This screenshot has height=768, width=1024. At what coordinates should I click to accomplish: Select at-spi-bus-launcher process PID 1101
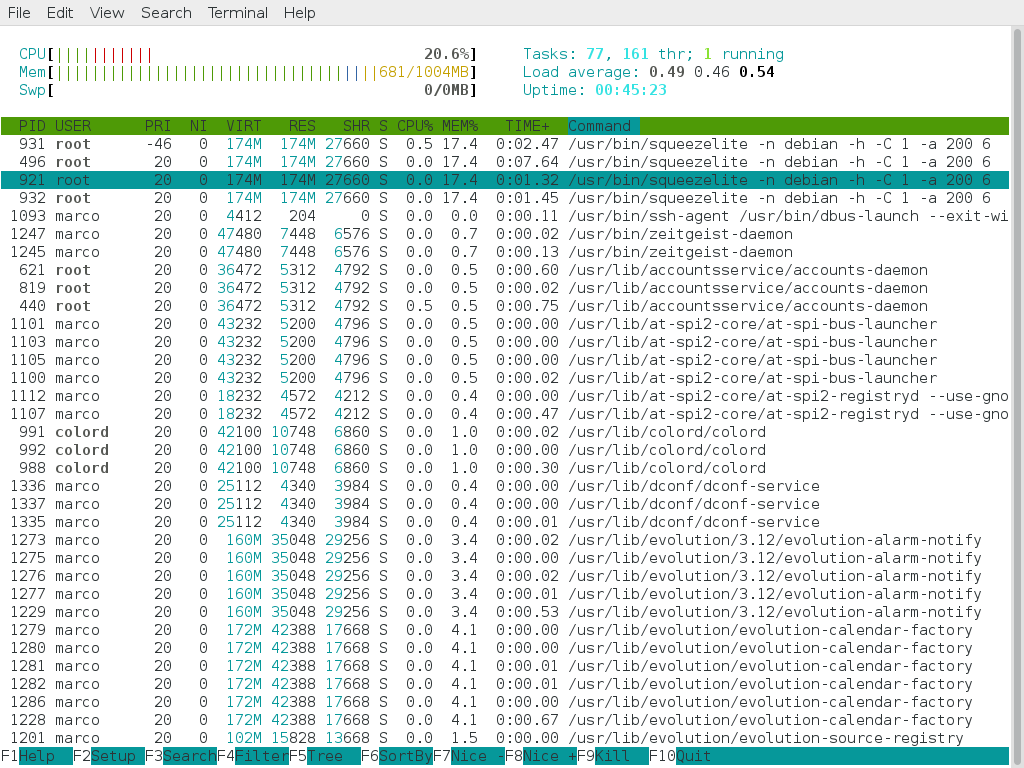(x=505, y=325)
